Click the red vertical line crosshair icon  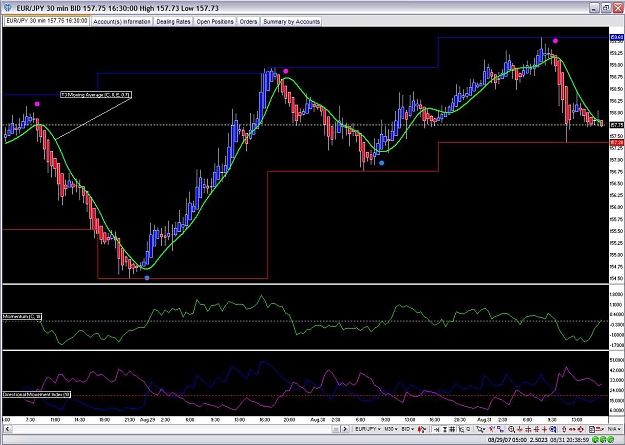coord(520,429)
